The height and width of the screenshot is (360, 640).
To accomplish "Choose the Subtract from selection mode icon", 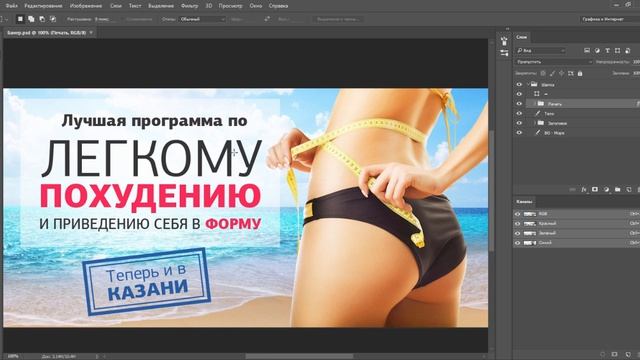I will pyautogui.click(x=42, y=19).
